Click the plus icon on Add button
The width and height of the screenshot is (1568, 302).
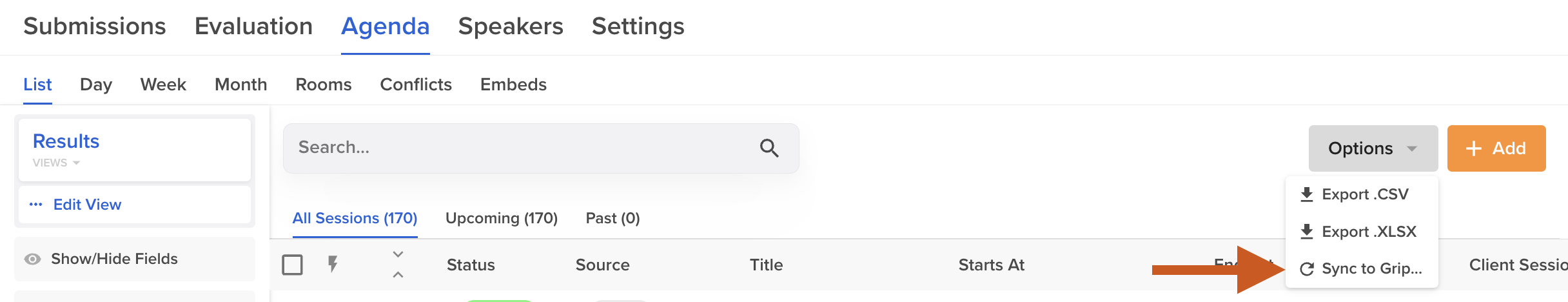[1474, 148]
